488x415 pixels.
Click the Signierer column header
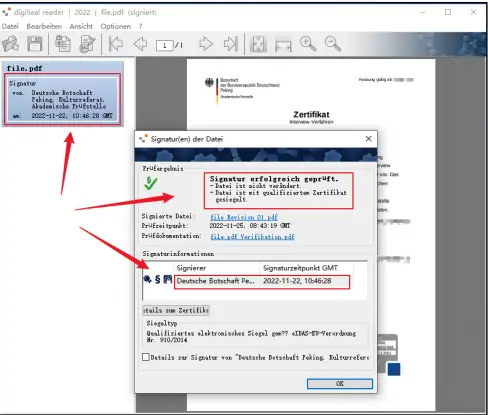pyautogui.click(x=217, y=268)
